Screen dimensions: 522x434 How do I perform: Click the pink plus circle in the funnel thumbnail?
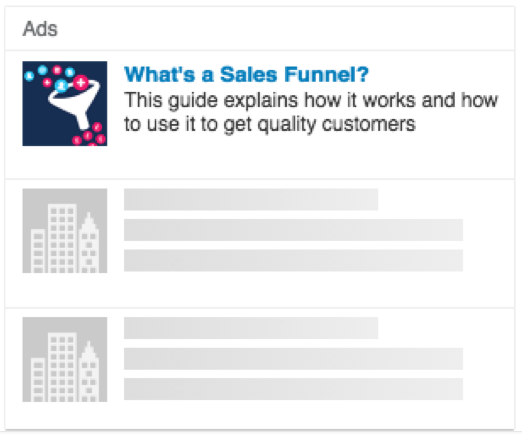click(x=81, y=82)
